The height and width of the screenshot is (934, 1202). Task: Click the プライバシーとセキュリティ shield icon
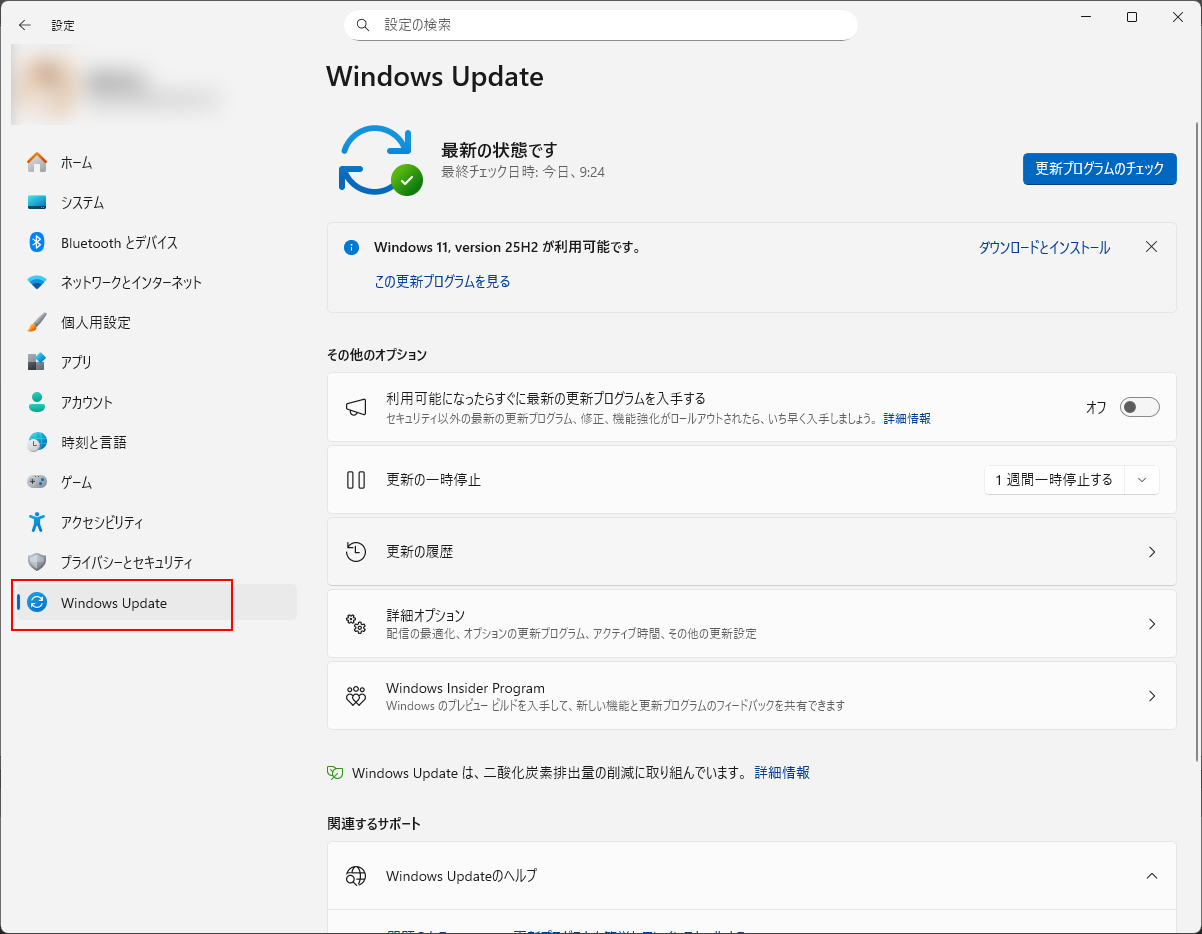click(37, 562)
